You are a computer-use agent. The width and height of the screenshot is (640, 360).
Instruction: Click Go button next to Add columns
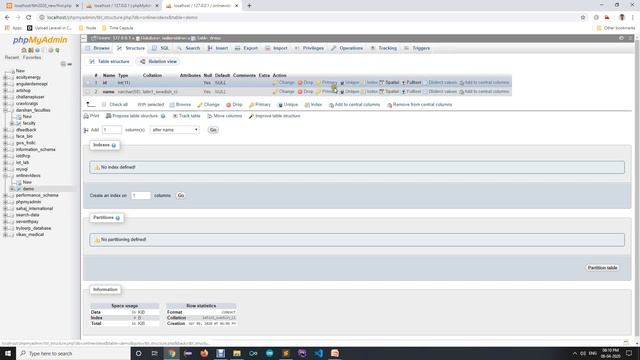tap(213, 130)
